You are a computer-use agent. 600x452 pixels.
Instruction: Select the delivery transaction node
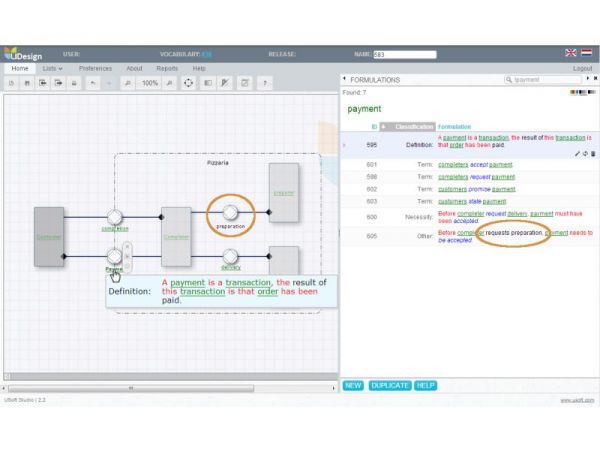230,256
